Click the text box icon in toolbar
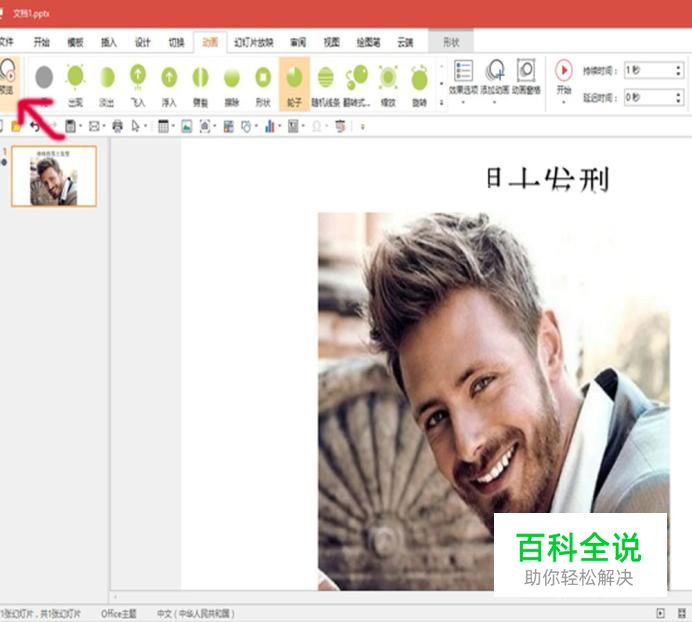 click(x=293, y=127)
